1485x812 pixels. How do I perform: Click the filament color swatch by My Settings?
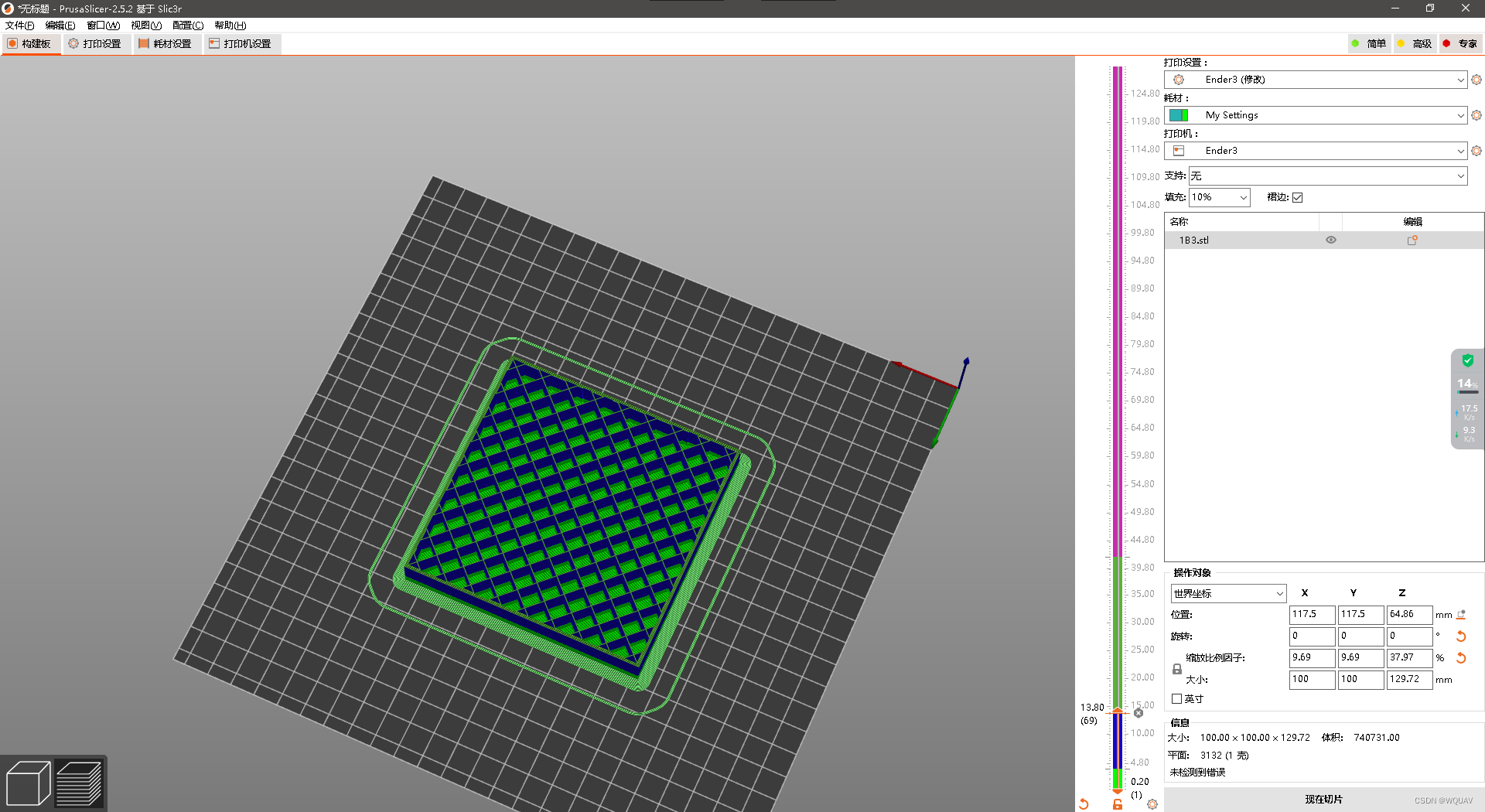click(1179, 115)
